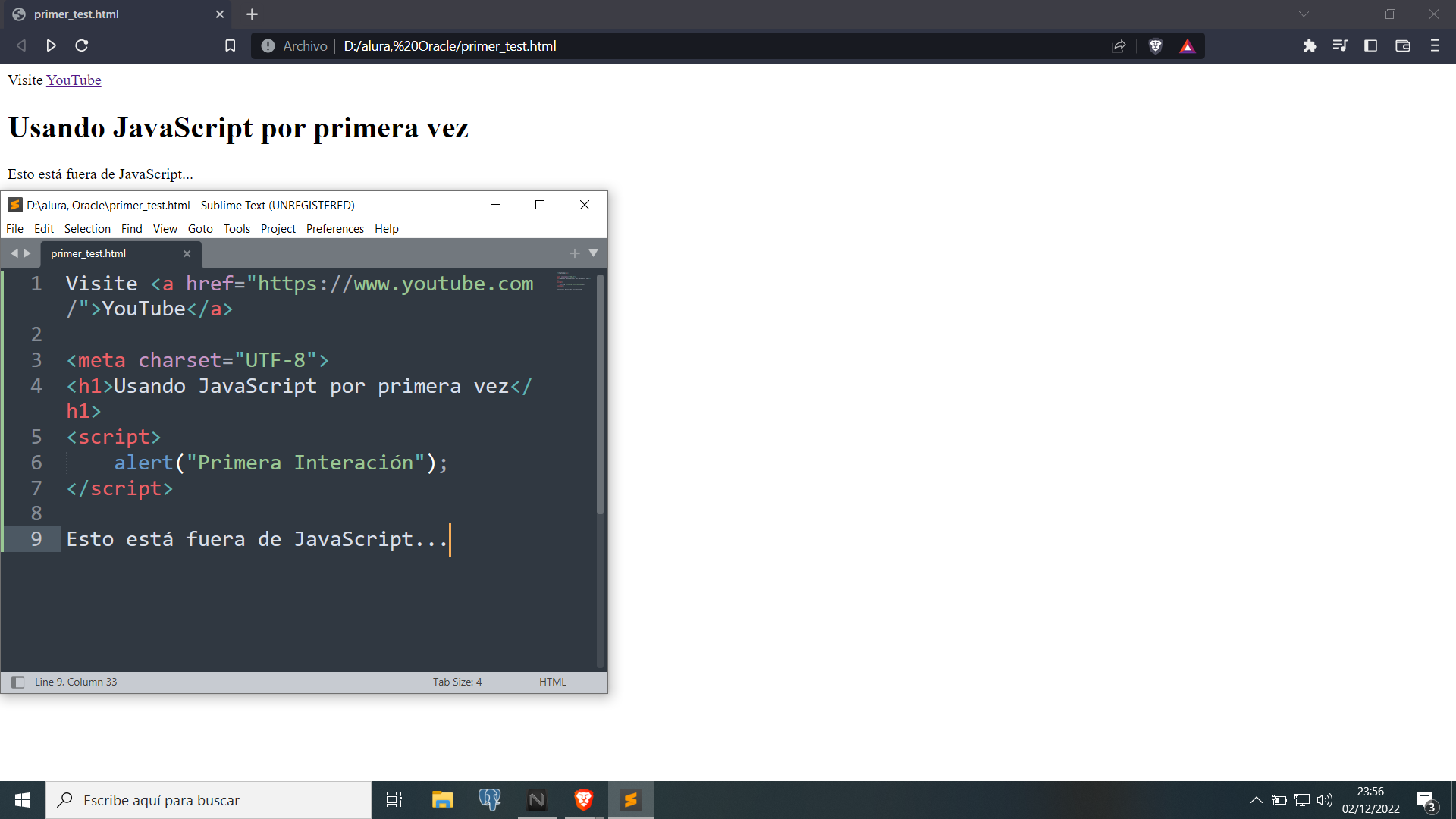This screenshot has height=819, width=1456.
Task: Open Sublime Text Selection menu
Action: click(87, 229)
